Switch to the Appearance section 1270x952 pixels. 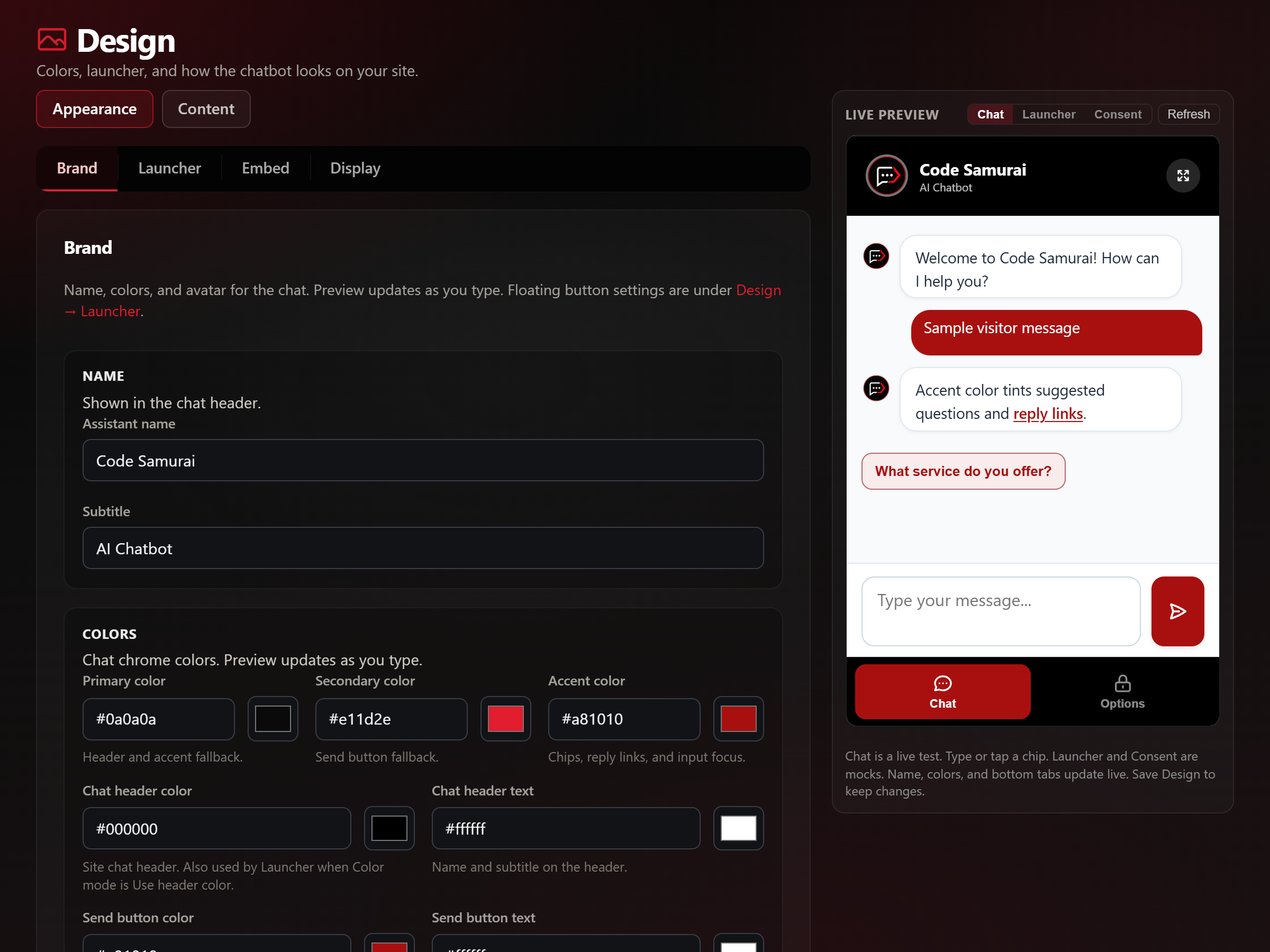95,109
